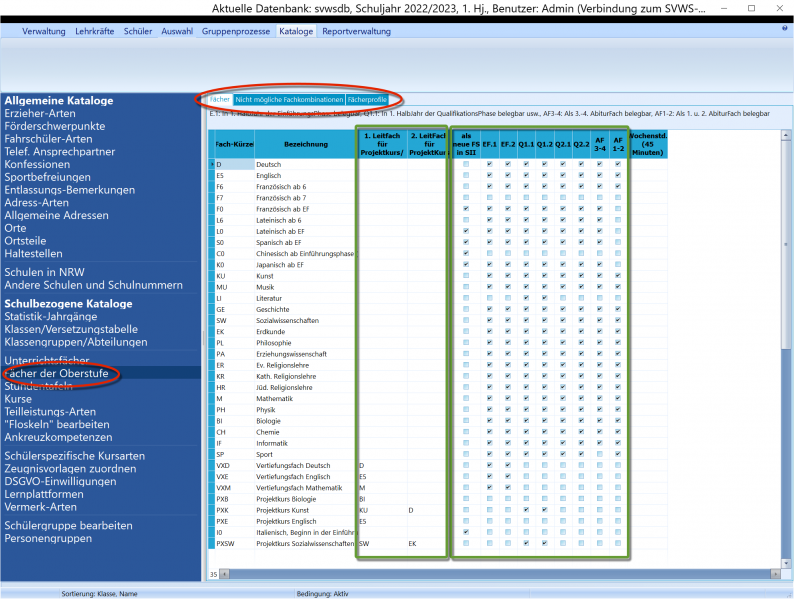Click the vertical scrollbar down arrow
Viewport: 794px width, 599px height.
(786, 563)
